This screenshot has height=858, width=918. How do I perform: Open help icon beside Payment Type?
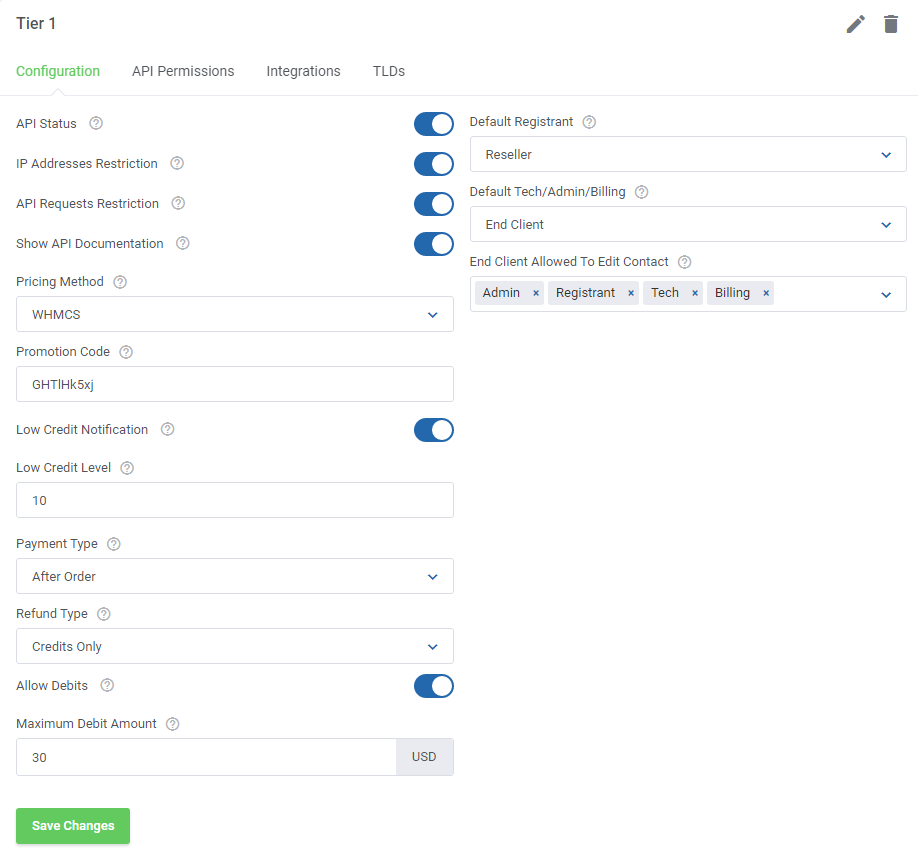click(114, 544)
